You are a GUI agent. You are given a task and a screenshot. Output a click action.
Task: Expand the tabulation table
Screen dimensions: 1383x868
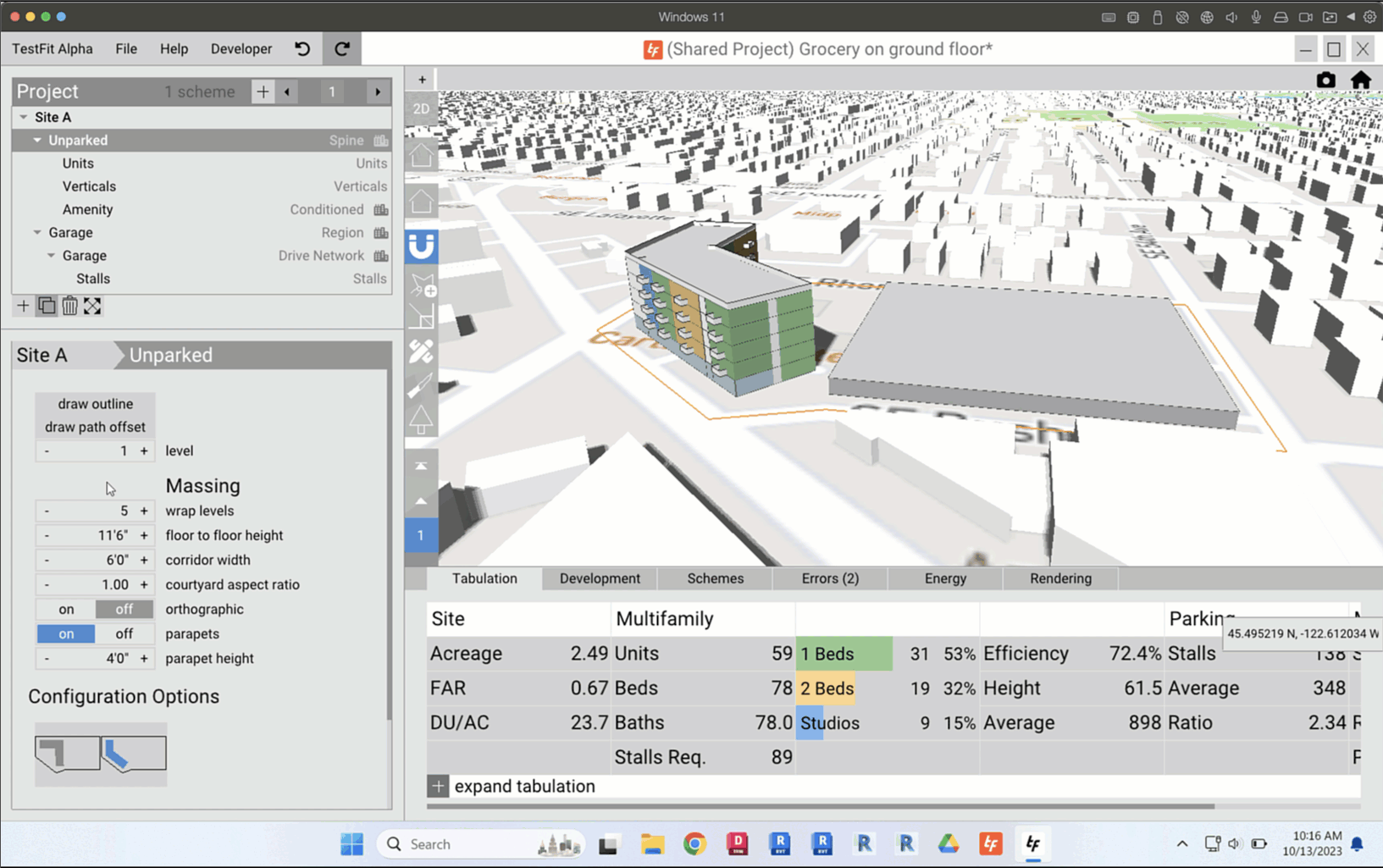[438, 787]
